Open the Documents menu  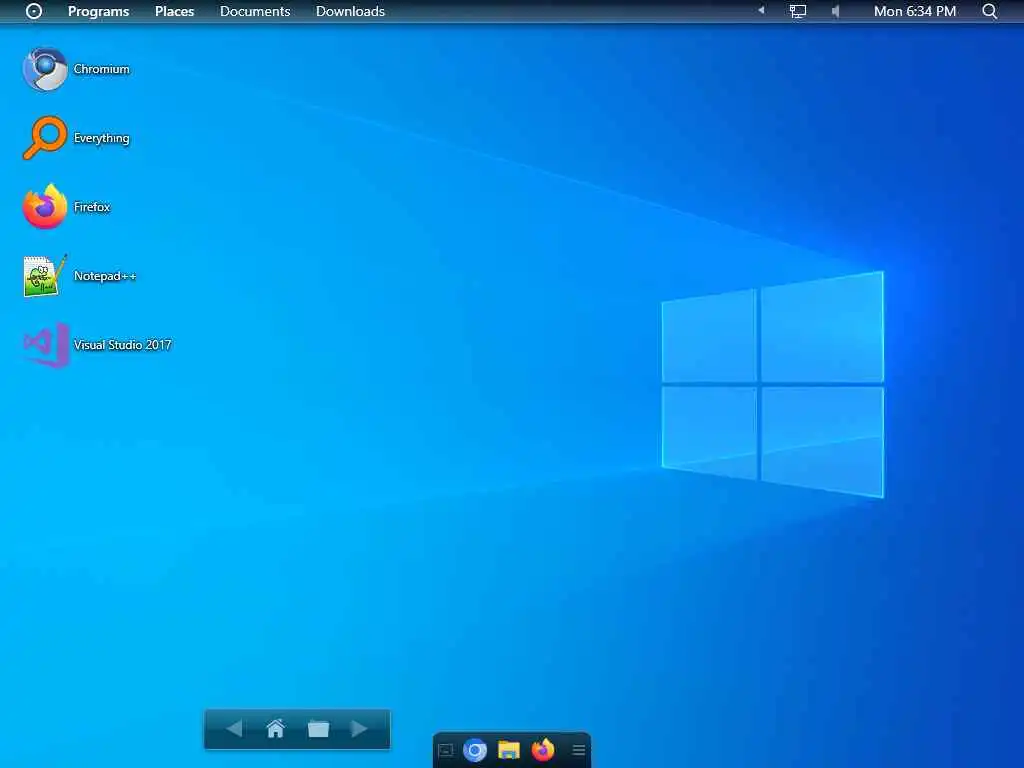pos(255,11)
